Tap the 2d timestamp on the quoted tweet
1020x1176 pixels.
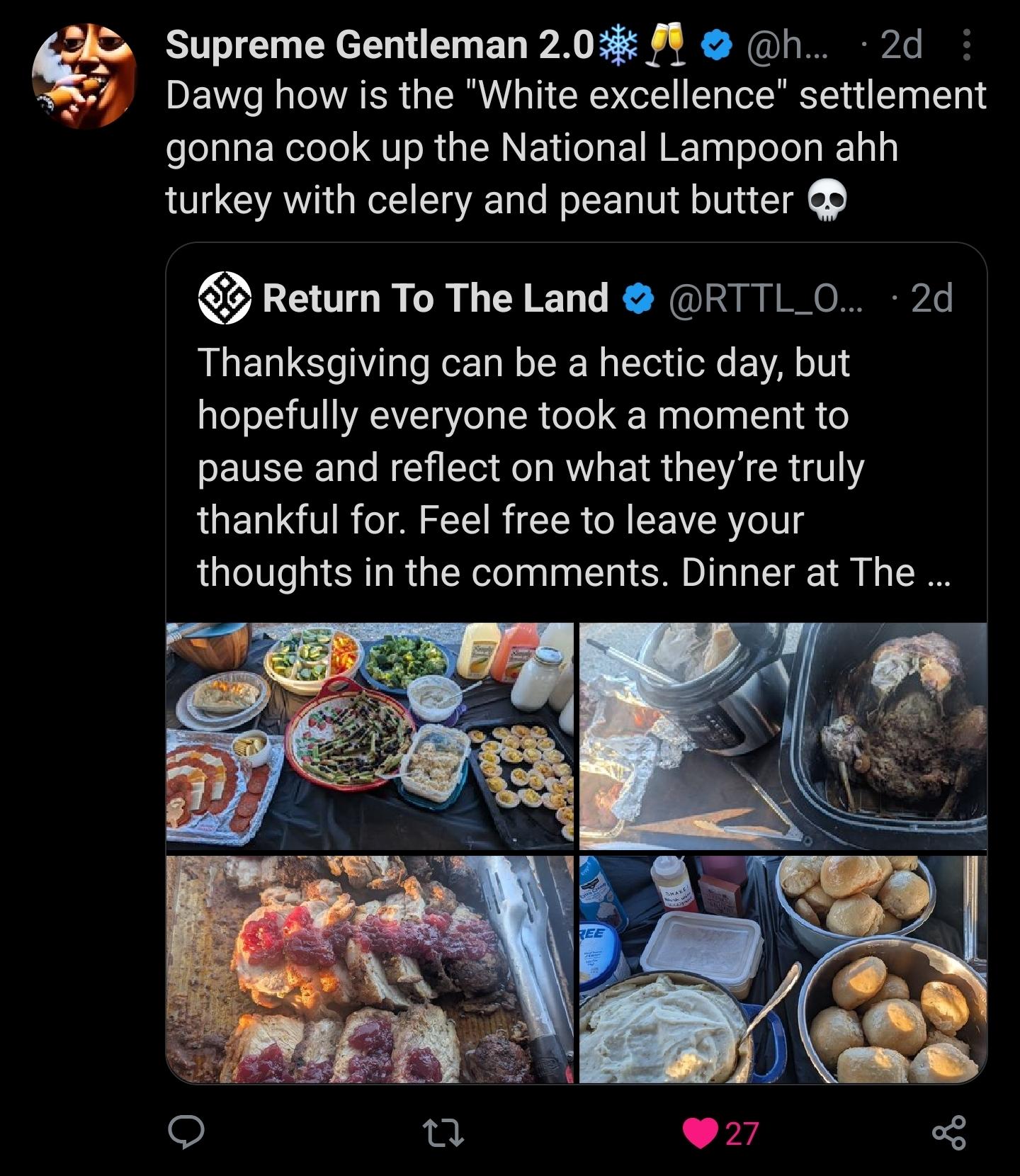point(931,298)
